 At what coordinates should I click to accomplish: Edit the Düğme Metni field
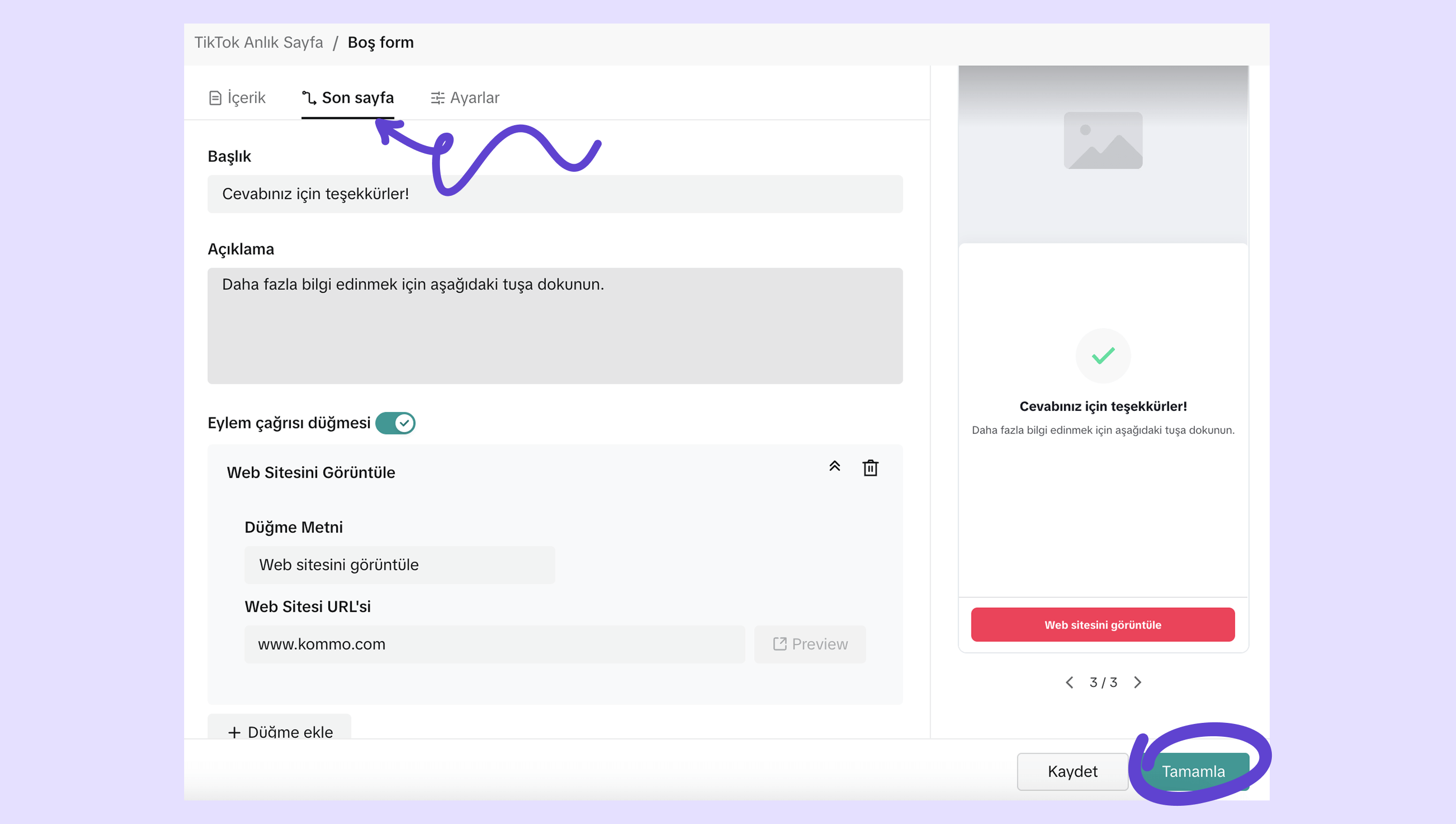(x=400, y=565)
